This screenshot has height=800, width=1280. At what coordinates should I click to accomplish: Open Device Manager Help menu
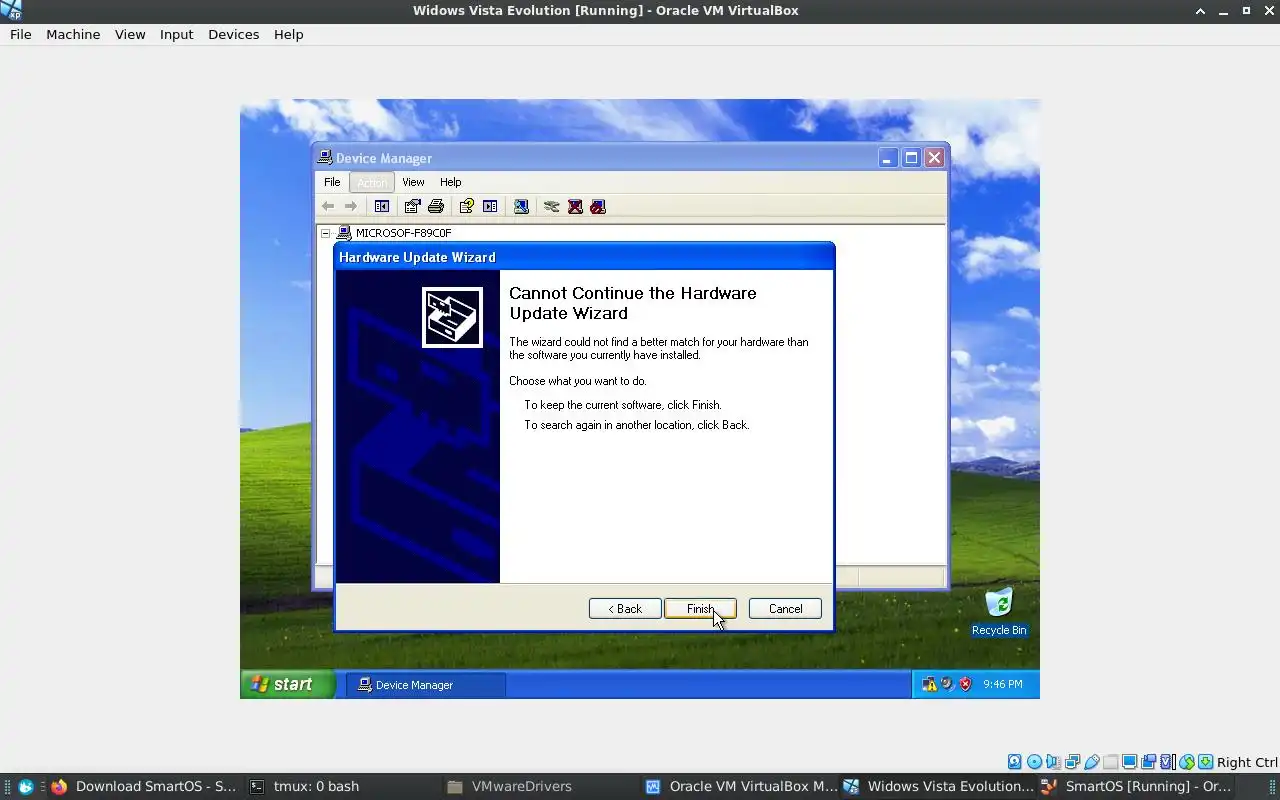pos(451,182)
